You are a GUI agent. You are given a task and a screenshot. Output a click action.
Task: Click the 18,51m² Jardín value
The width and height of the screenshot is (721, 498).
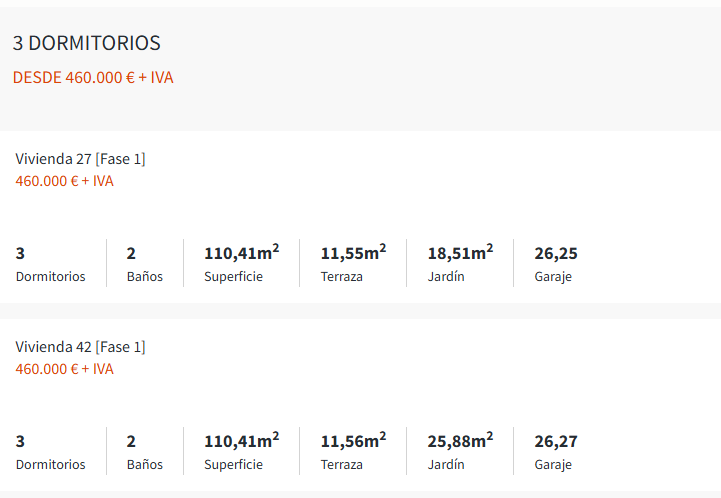coord(460,252)
